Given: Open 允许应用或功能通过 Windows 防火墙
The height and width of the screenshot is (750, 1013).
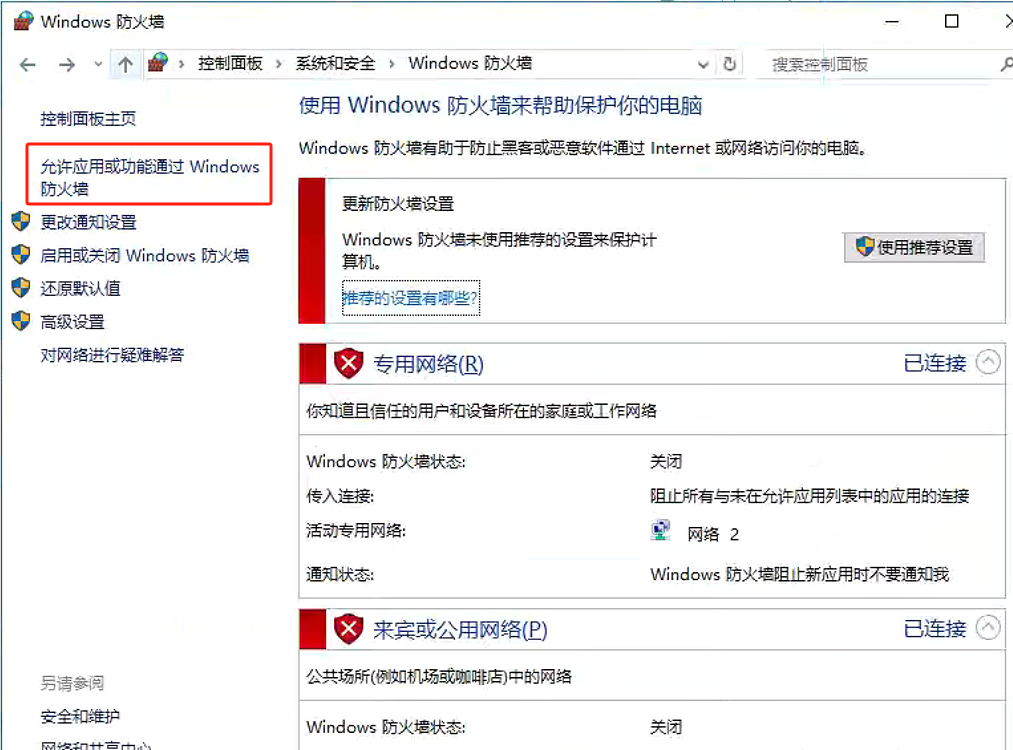Looking at the screenshot, I should tap(149, 178).
